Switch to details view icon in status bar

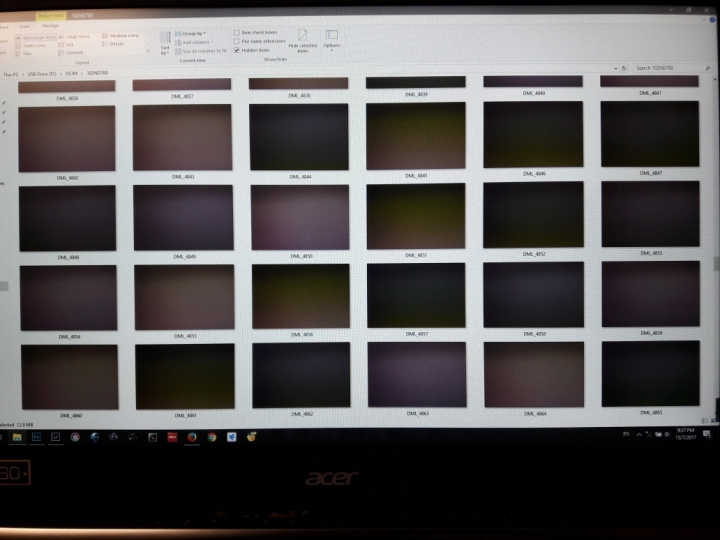click(705, 421)
